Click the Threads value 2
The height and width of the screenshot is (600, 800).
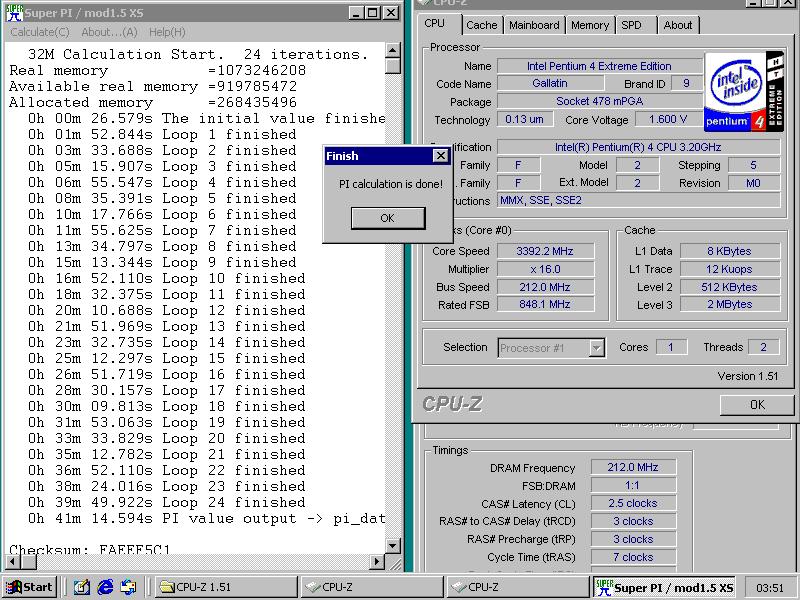(763, 347)
